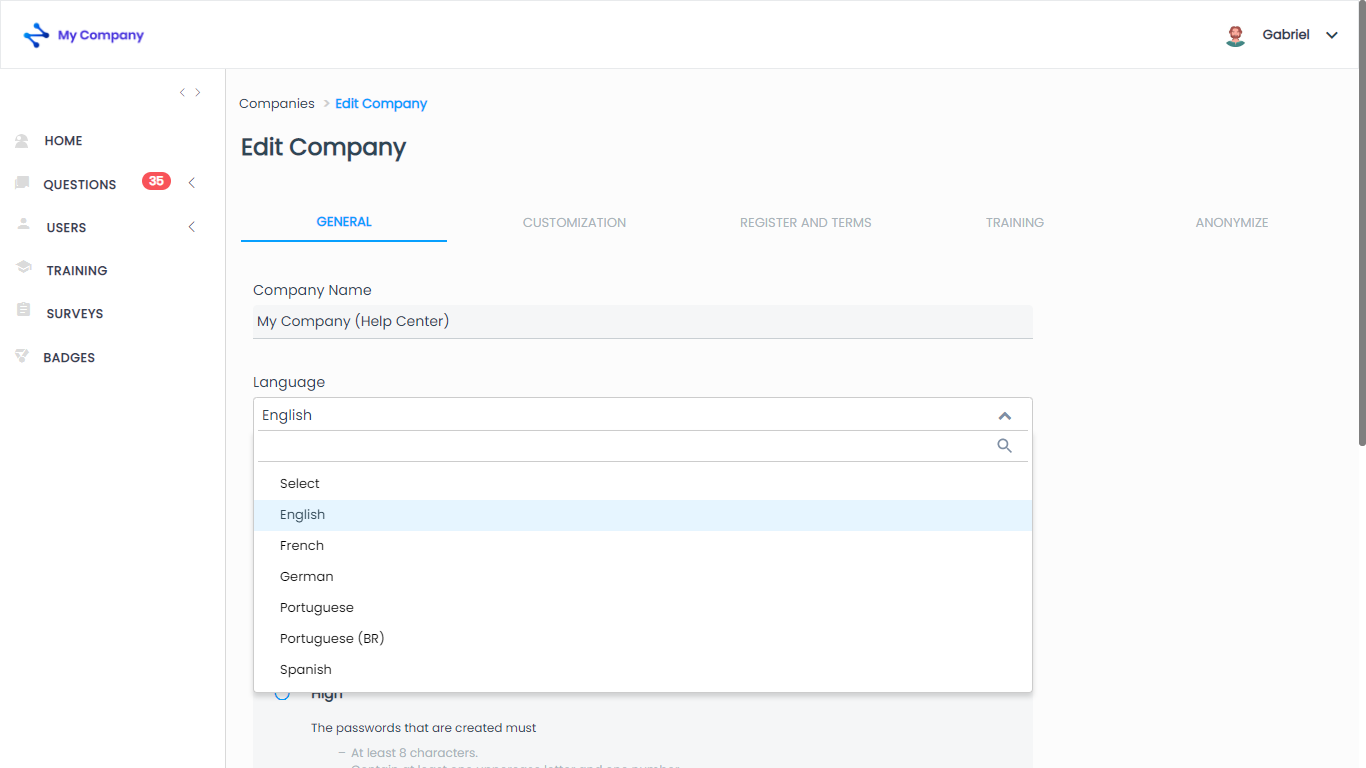This screenshot has height=768, width=1366.
Task: Click the Edit Company page heading
Action: coord(324,148)
